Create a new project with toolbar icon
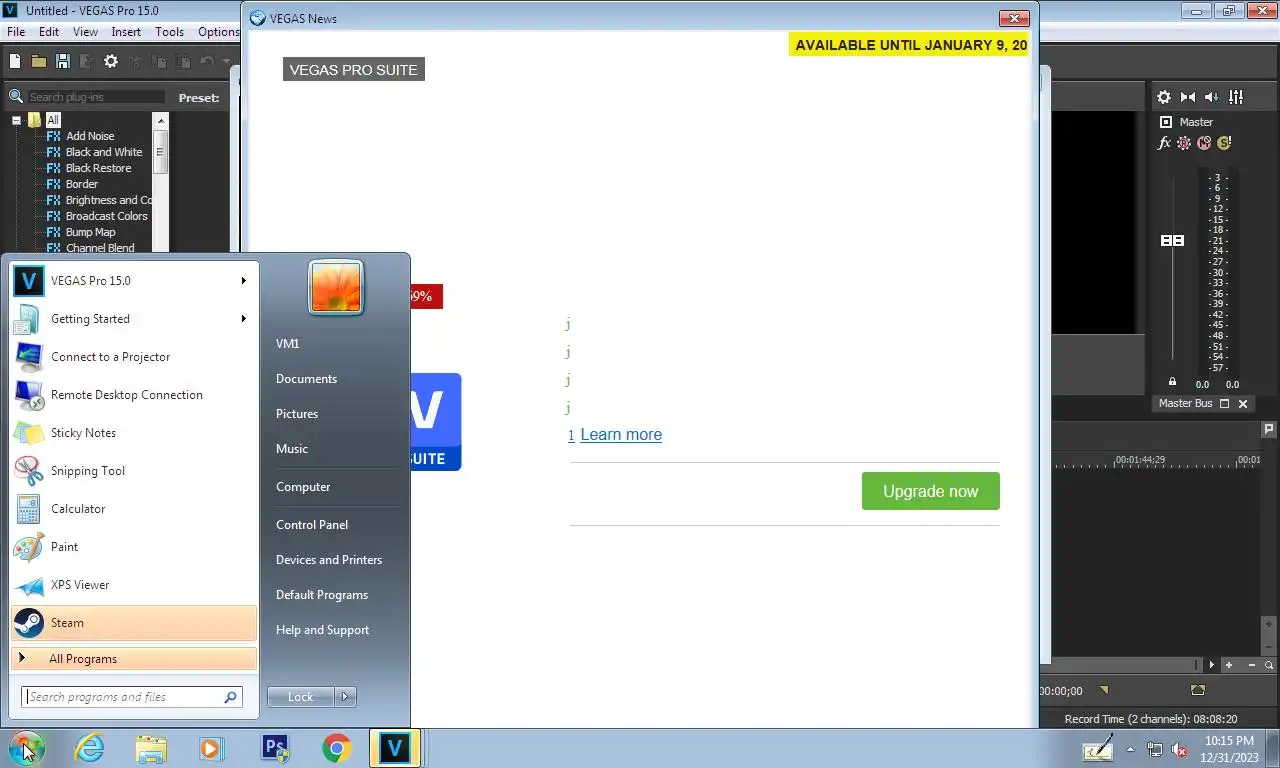 click(15, 62)
